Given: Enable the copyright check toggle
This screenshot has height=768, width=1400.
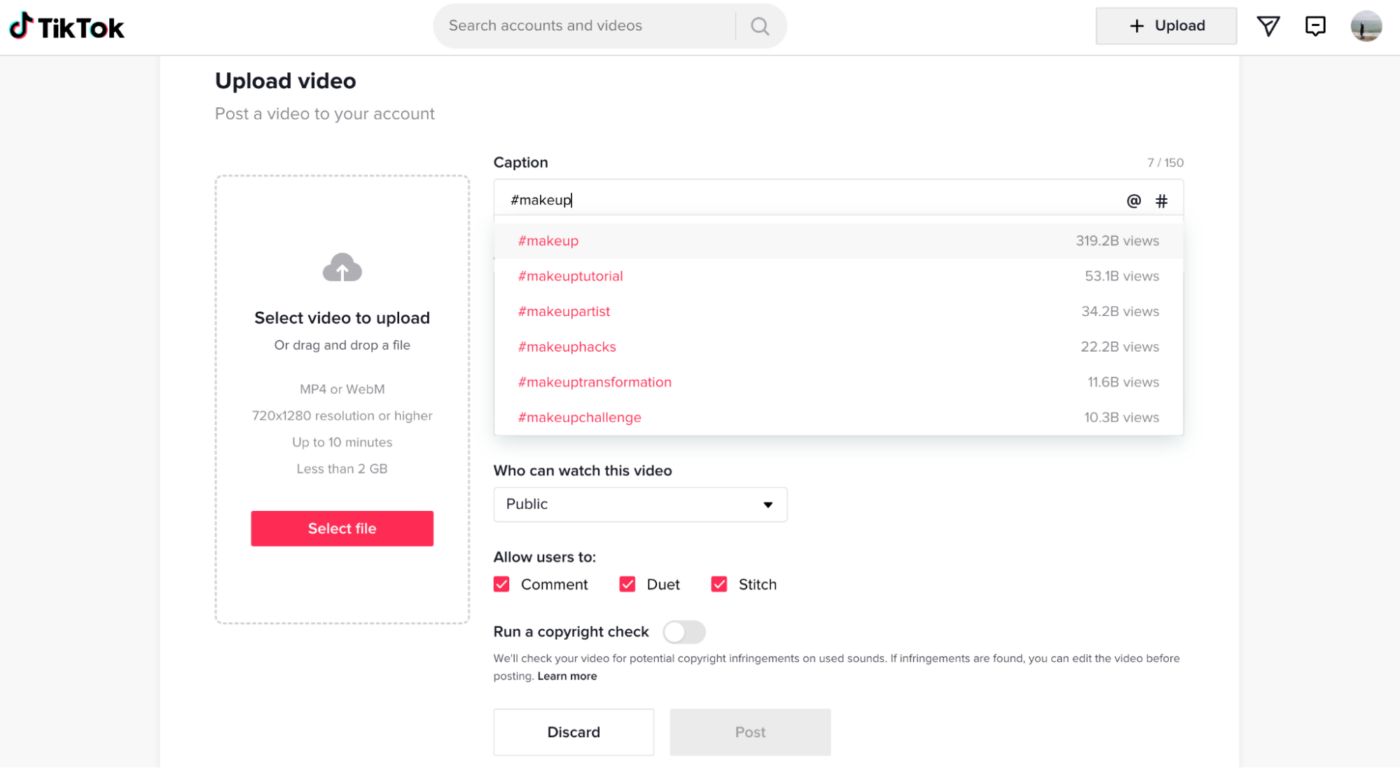Looking at the screenshot, I should 684,632.
